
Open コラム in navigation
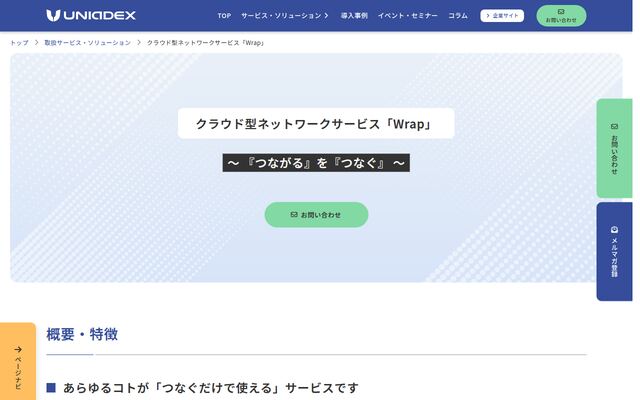coord(458,16)
